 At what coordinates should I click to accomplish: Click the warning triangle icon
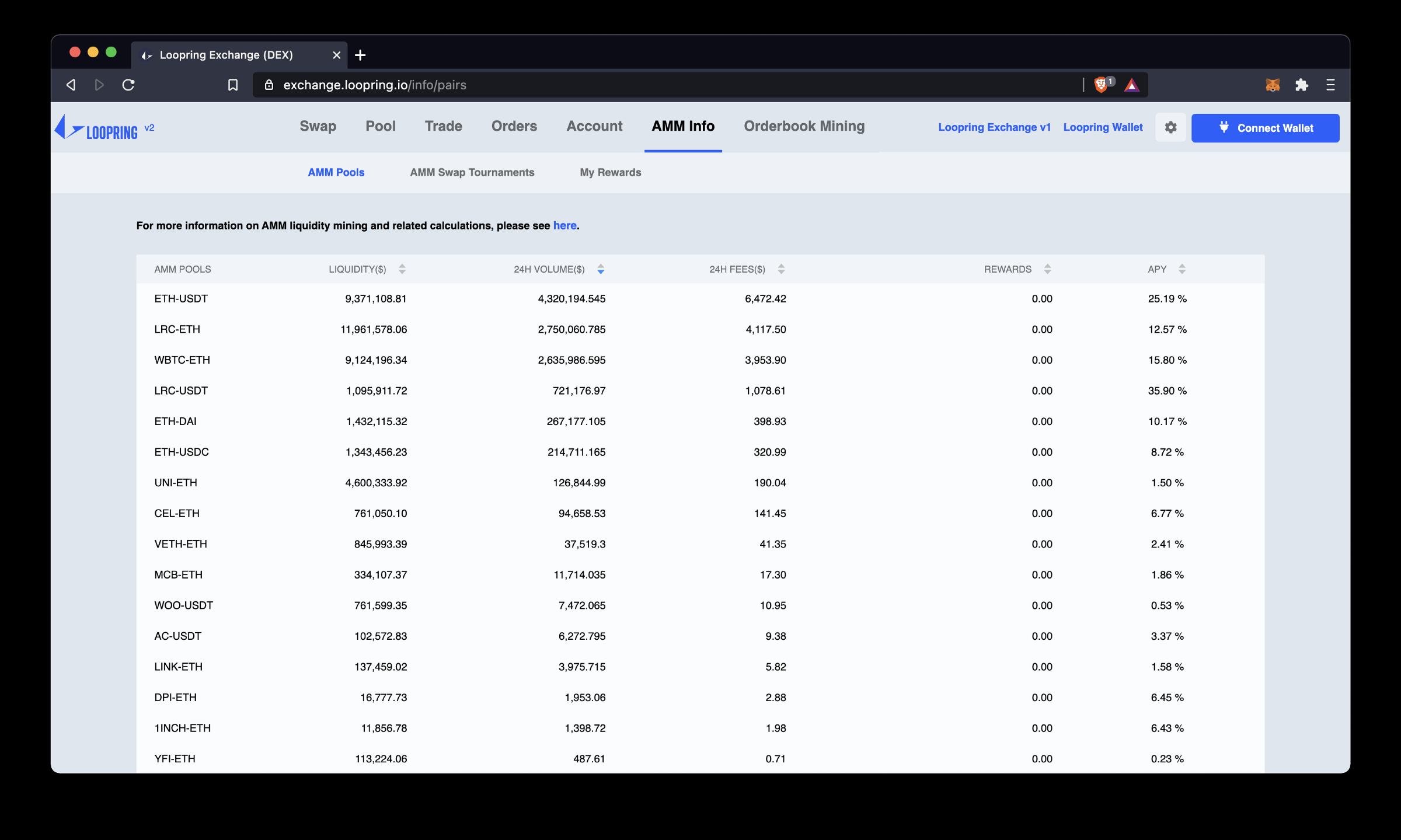1131,84
